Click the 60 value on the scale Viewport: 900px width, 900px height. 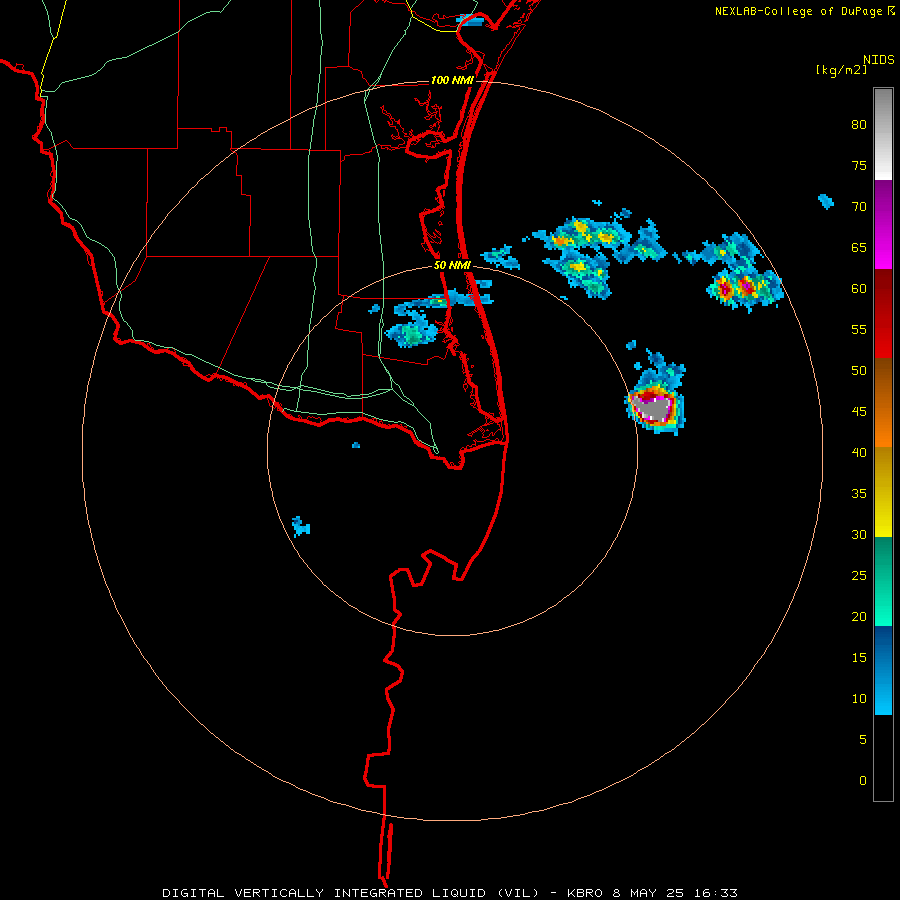click(859, 289)
